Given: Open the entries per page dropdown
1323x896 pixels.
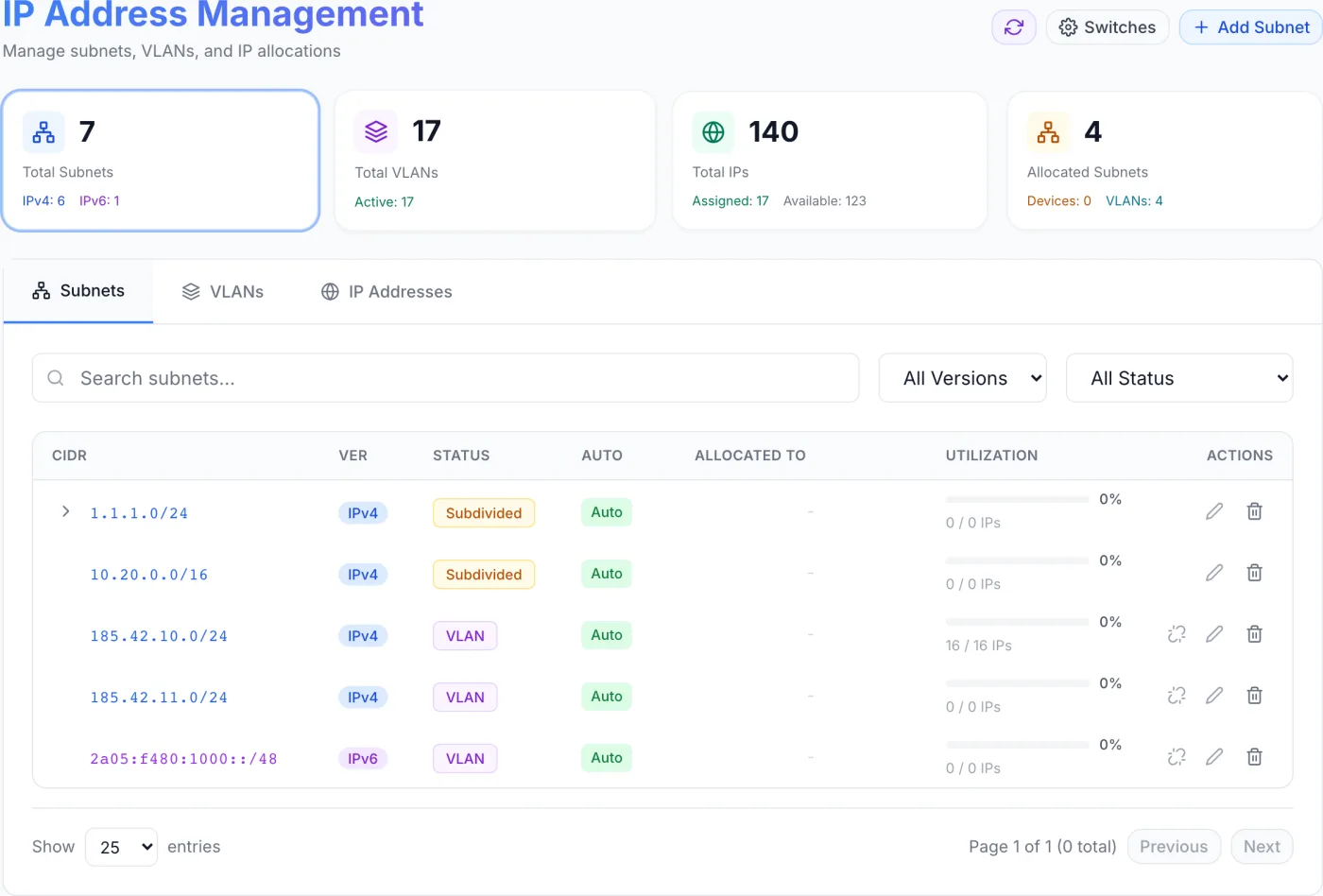Looking at the screenshot, I should pyautogui.click(x=121, y=847).
